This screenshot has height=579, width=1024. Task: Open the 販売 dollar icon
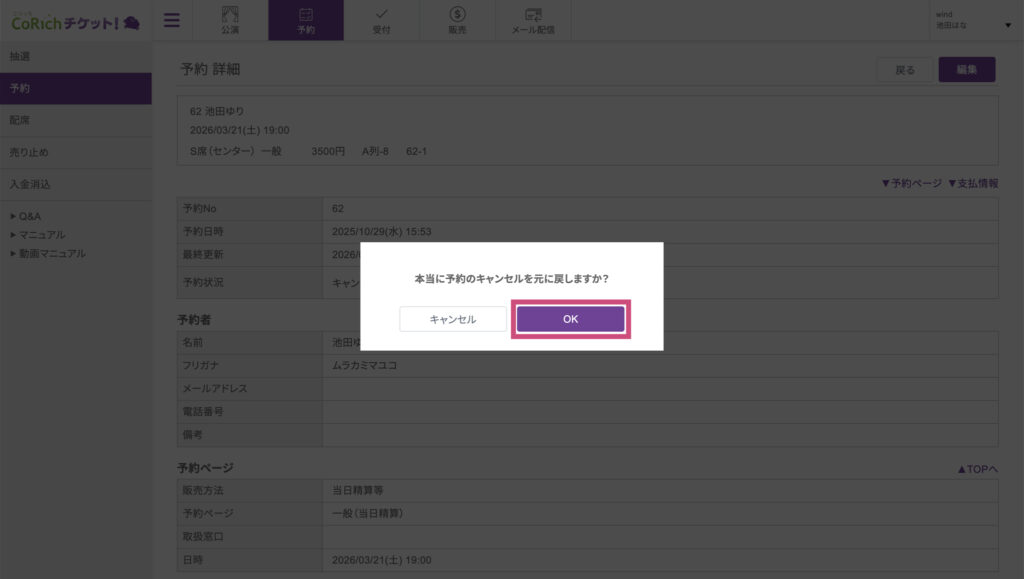tap(457, 20)
